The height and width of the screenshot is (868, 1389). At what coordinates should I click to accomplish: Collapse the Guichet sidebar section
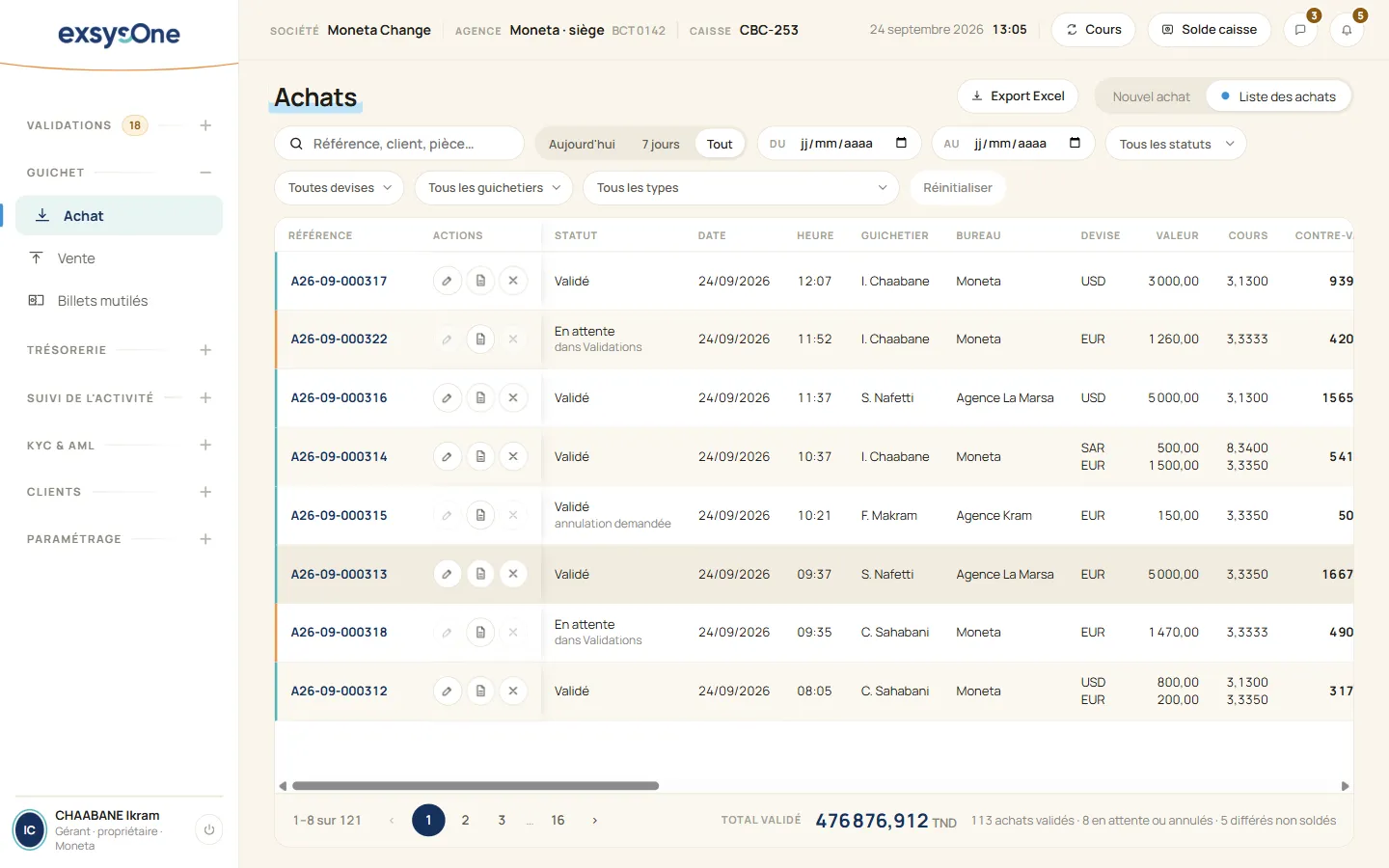click(x=205, y=173)
